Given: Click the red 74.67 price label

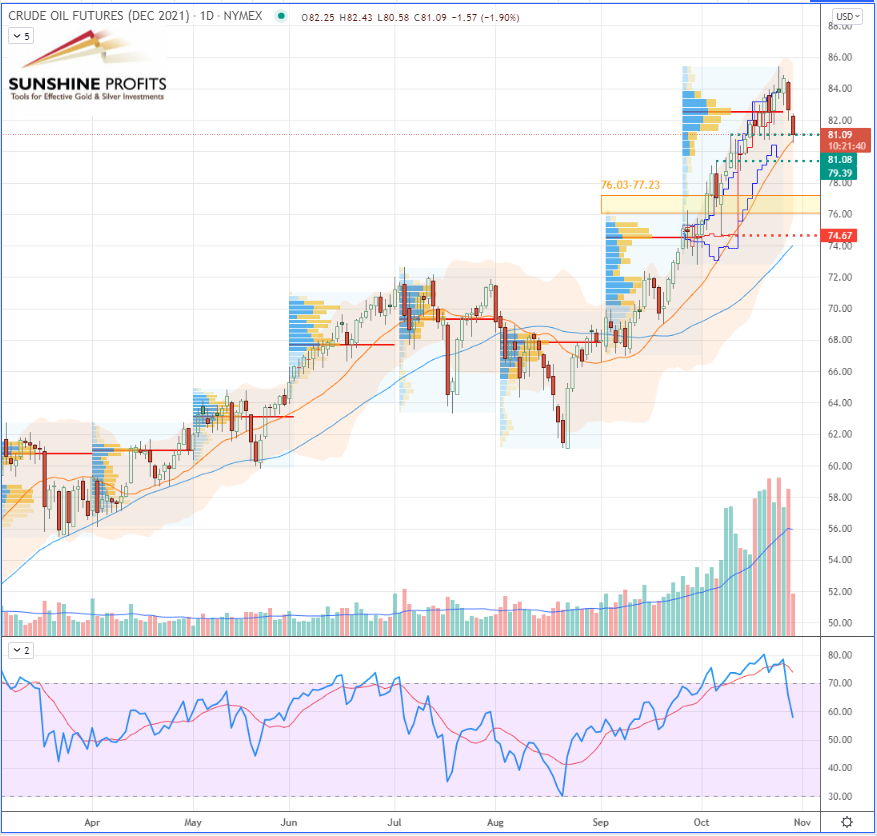Looking at the screenshot, I should click(x=840, y=235).
